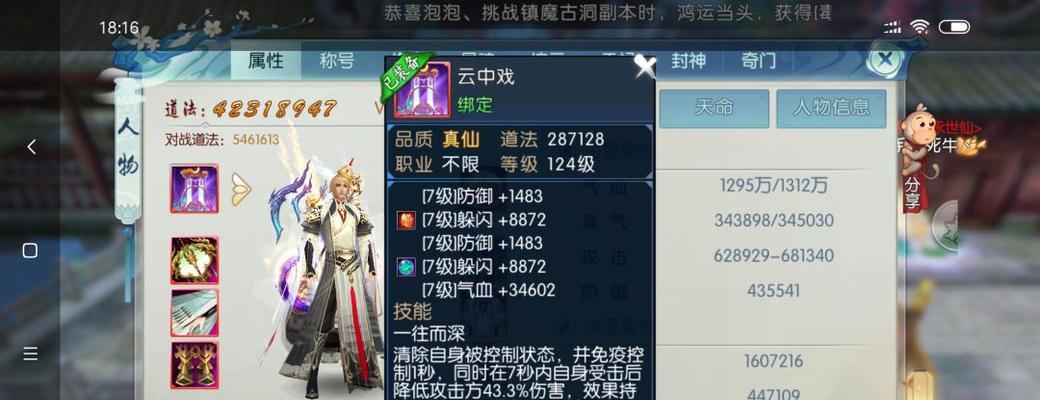Open the 封神 tab

(x=688, y=61)
